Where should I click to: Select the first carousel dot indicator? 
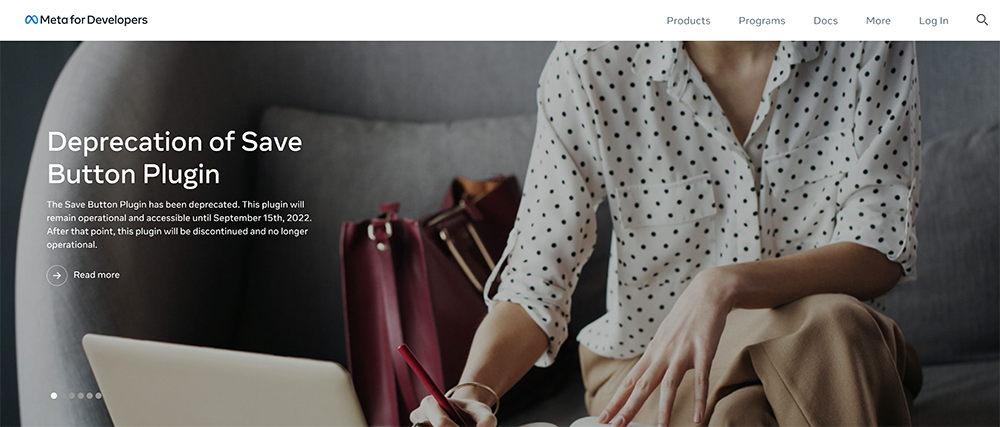[54, 396]
